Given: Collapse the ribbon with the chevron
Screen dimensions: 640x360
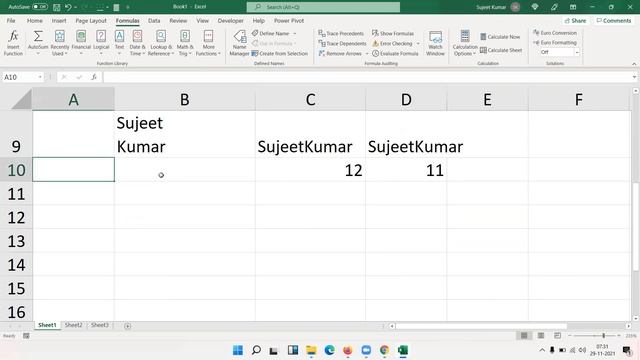Looking at the screenshot, I should point(634,64).
